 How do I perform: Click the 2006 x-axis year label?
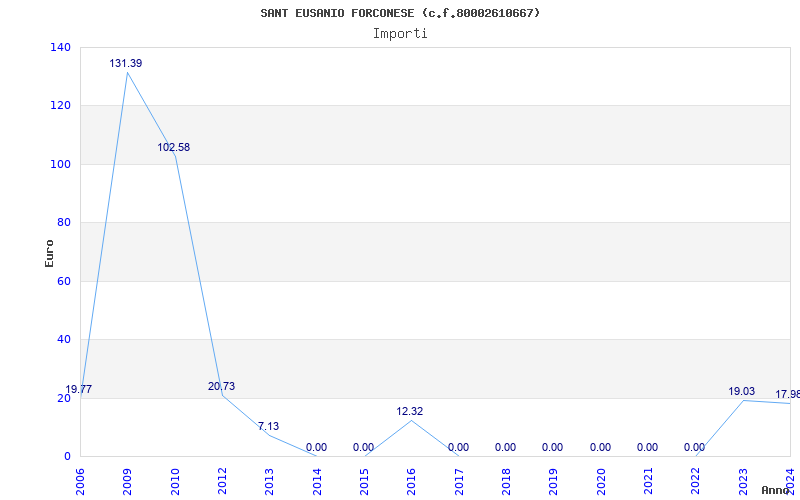click(x=80, y=482)
